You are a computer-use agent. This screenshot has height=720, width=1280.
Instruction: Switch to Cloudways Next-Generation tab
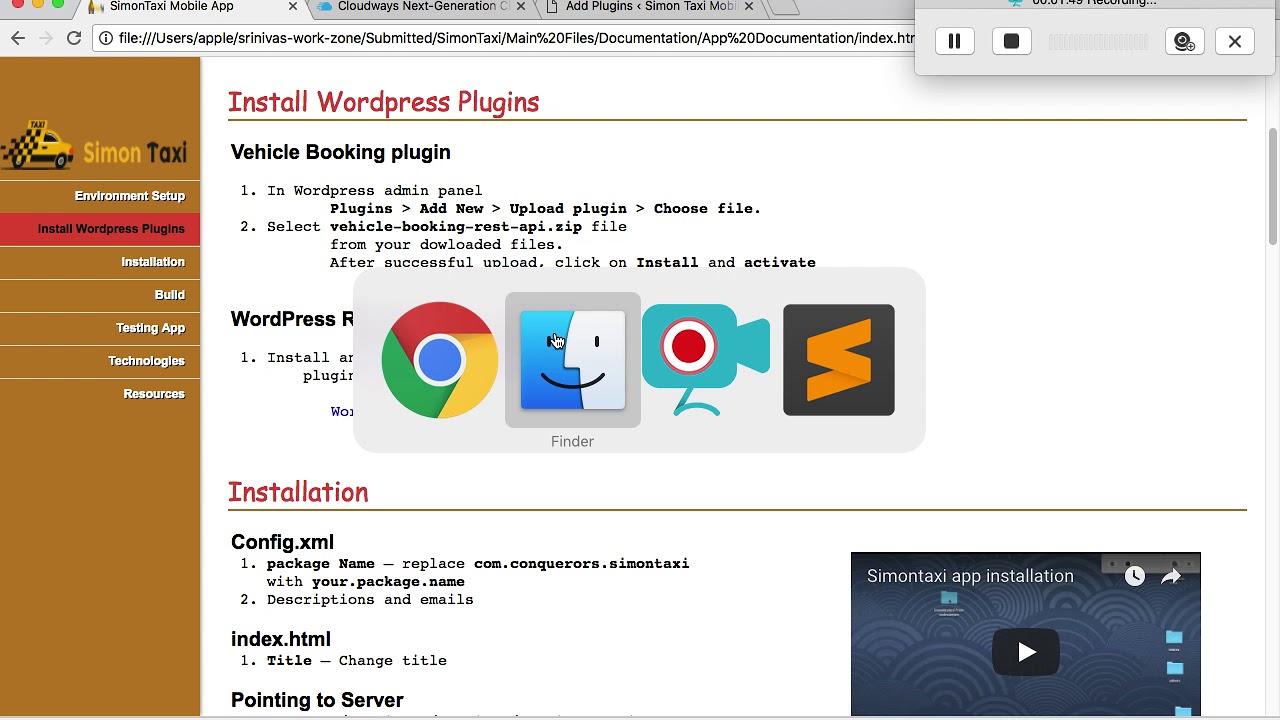423,7
